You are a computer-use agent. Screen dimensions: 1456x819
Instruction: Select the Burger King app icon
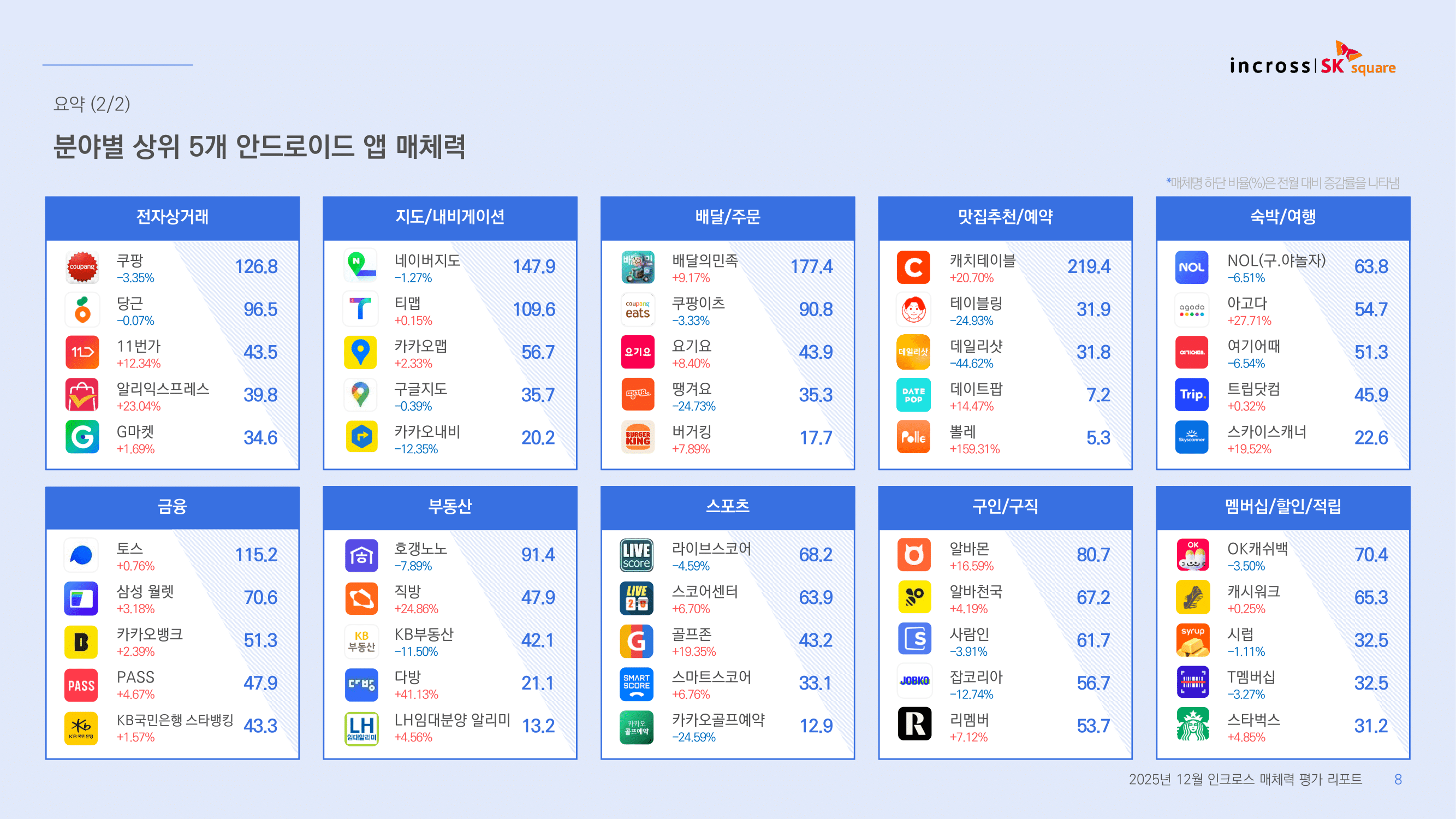point(638,438)
